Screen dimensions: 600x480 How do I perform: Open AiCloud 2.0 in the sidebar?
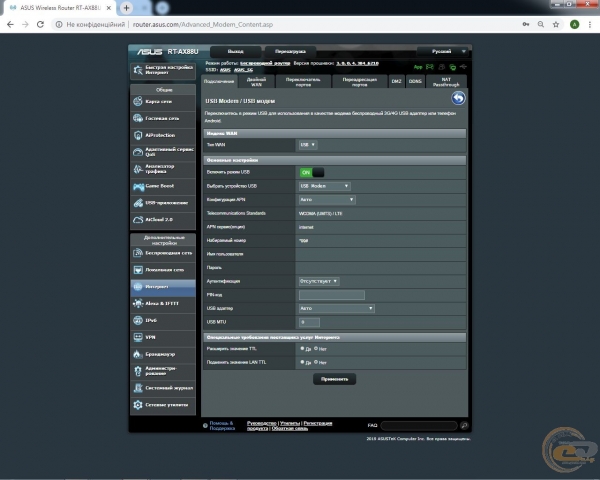point(163,220)
